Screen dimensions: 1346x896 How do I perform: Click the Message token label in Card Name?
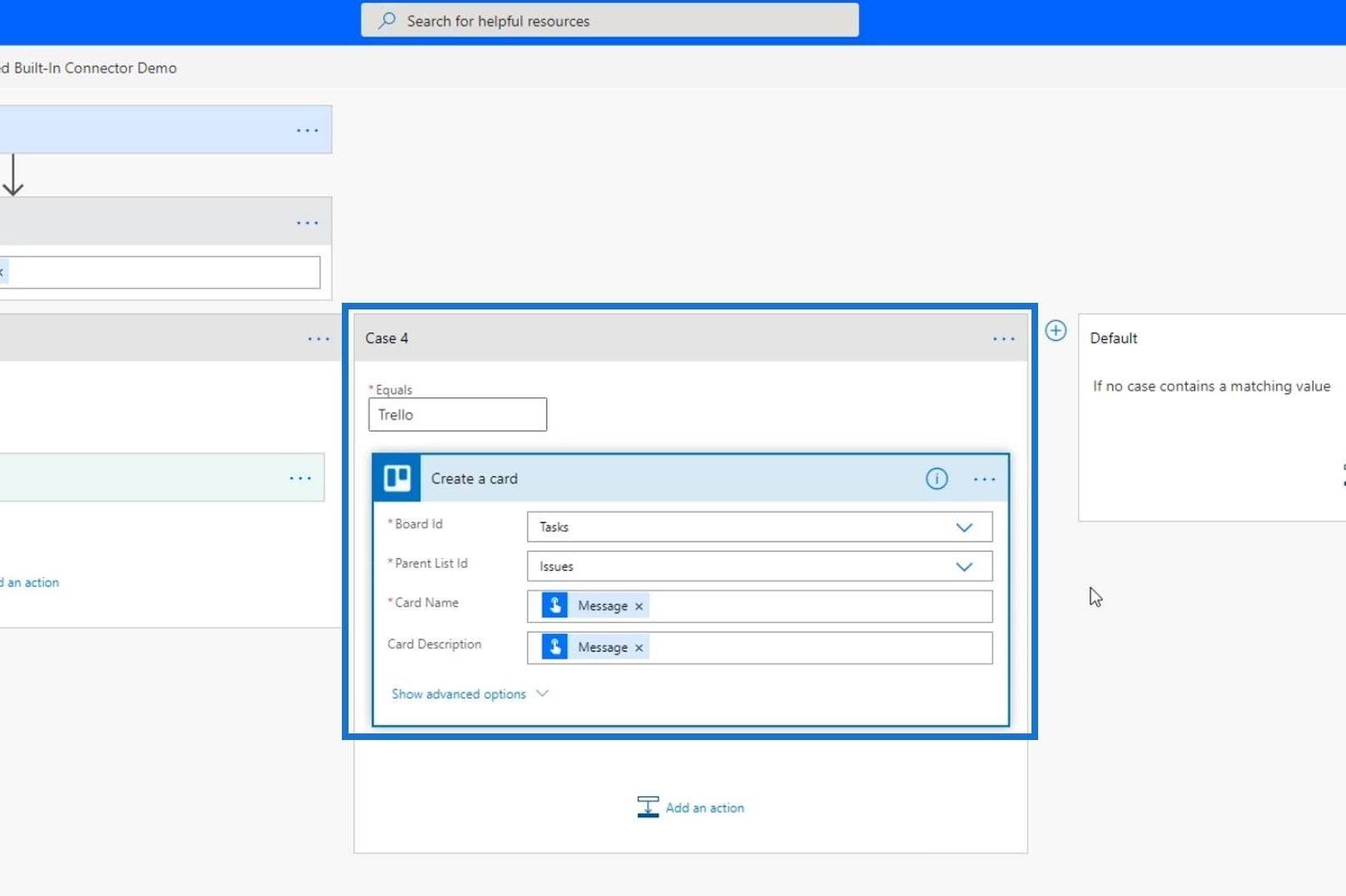pos(602,606)
